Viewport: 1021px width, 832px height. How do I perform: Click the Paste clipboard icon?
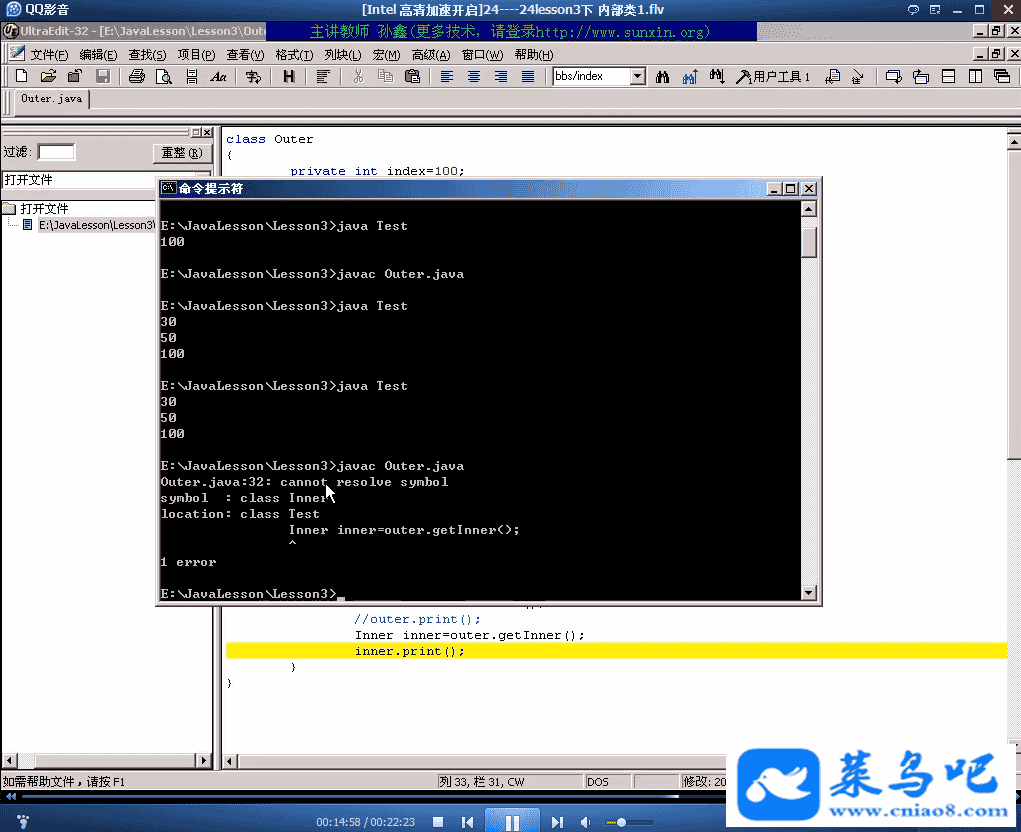coord(412,76)
